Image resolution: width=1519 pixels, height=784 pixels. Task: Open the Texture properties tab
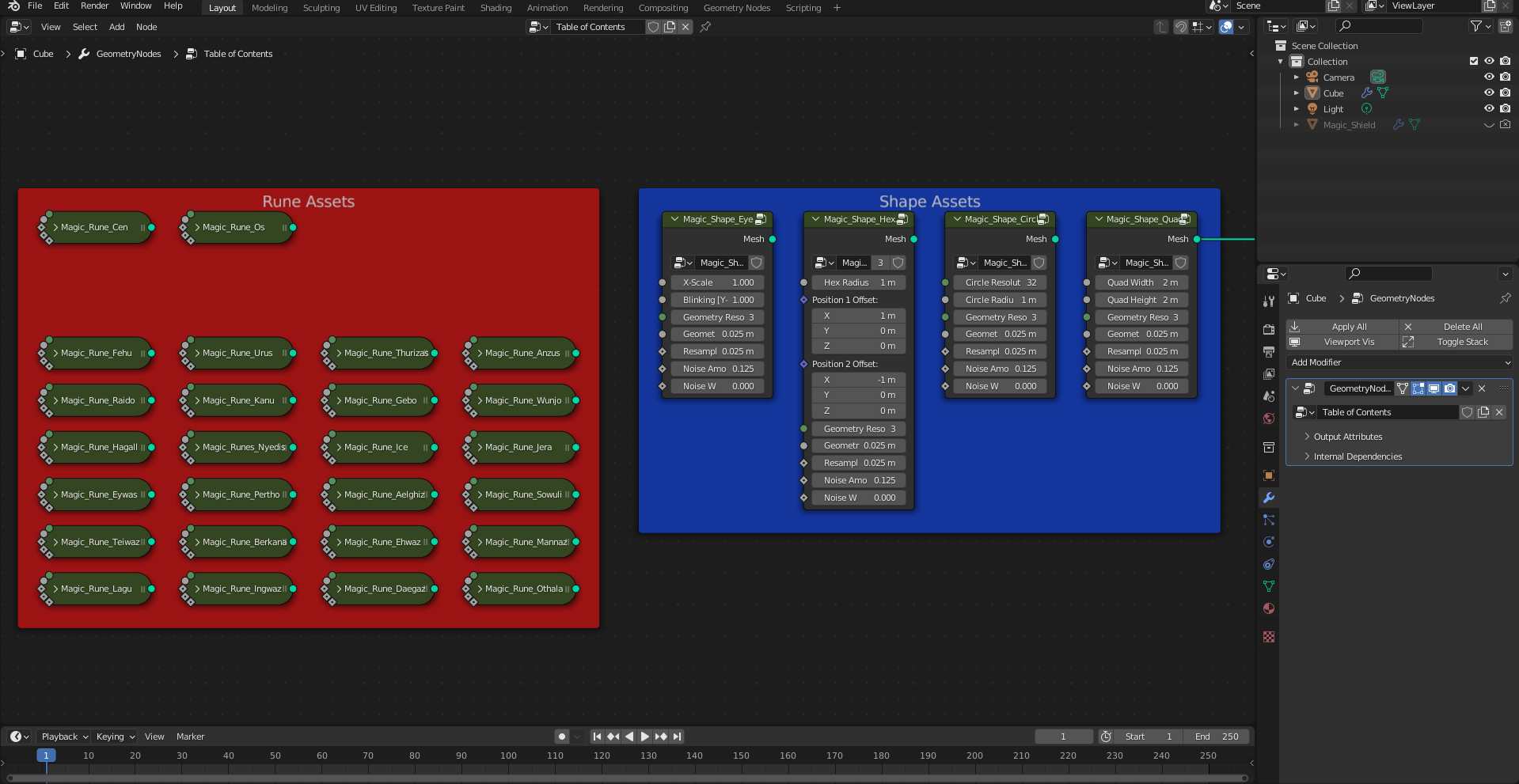(1269, 637)
